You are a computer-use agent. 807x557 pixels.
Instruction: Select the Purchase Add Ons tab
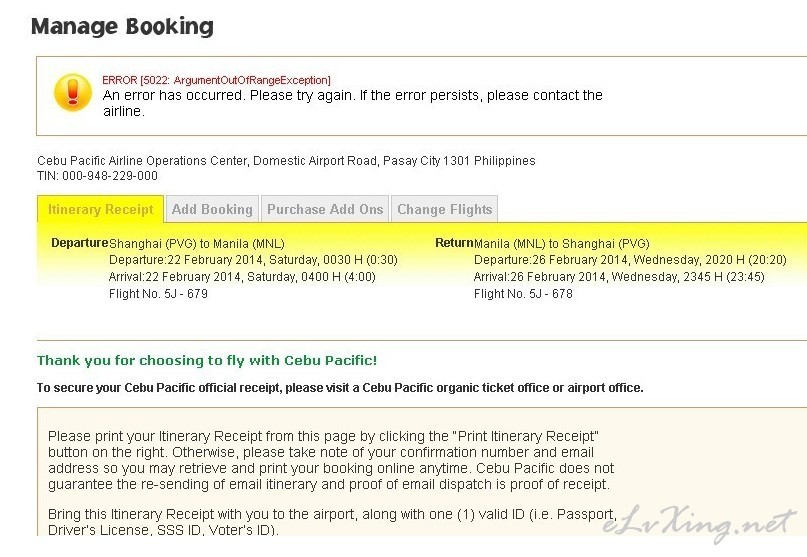(325, 209)
